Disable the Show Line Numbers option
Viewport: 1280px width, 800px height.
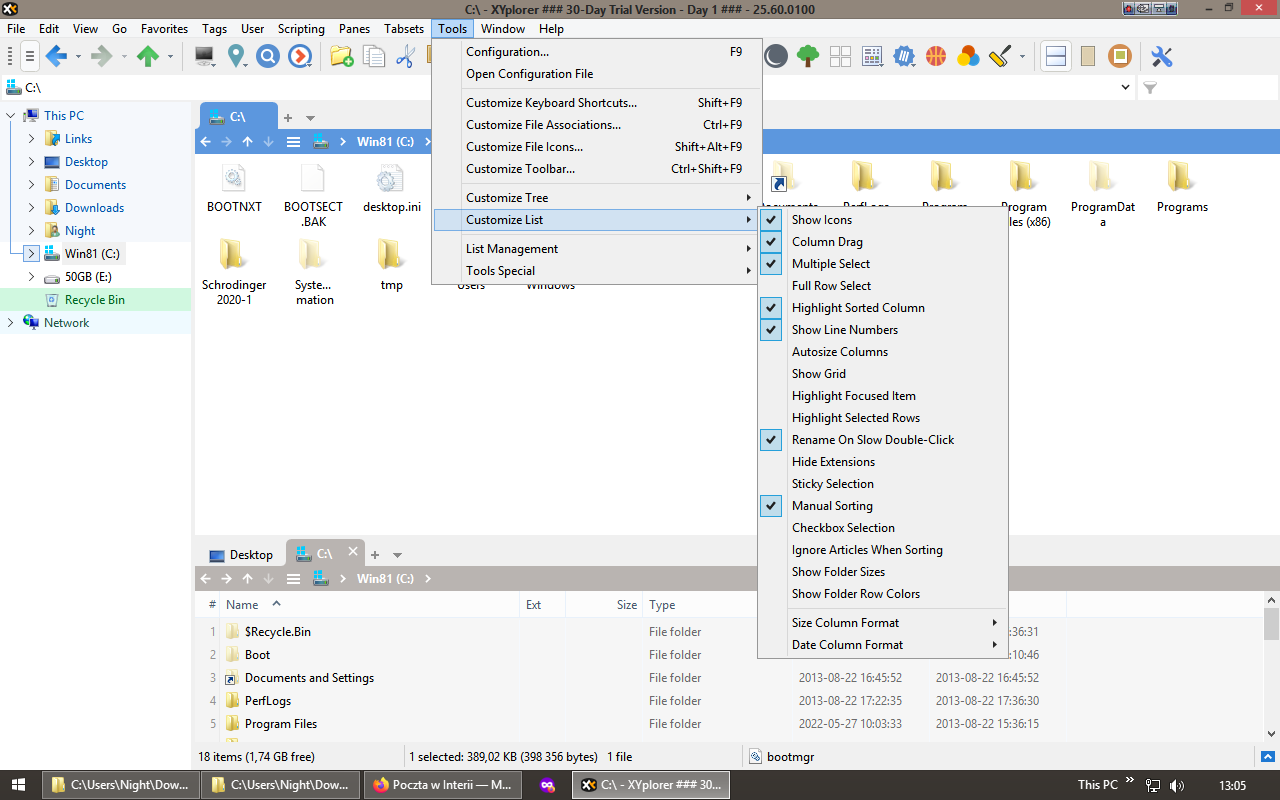click(x=843, y=329)
